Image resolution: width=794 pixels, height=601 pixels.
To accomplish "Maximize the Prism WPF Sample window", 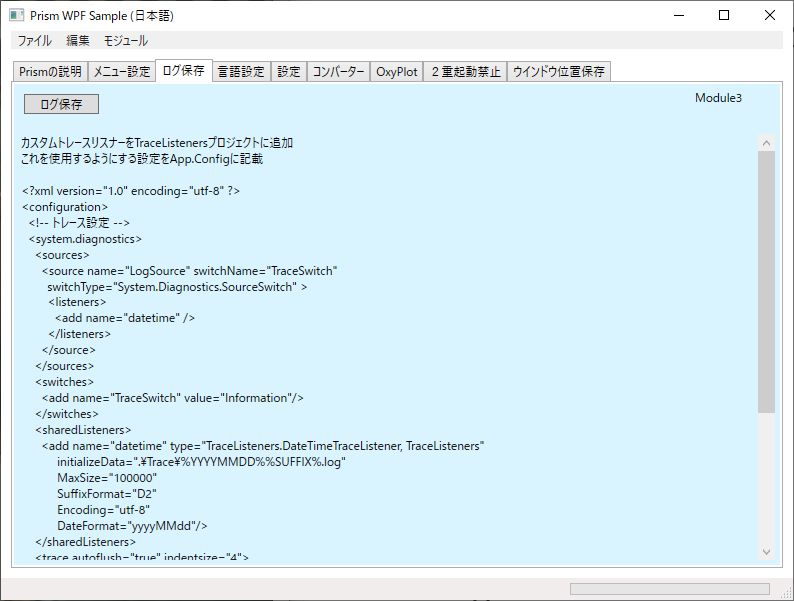I will coord(724,15).
